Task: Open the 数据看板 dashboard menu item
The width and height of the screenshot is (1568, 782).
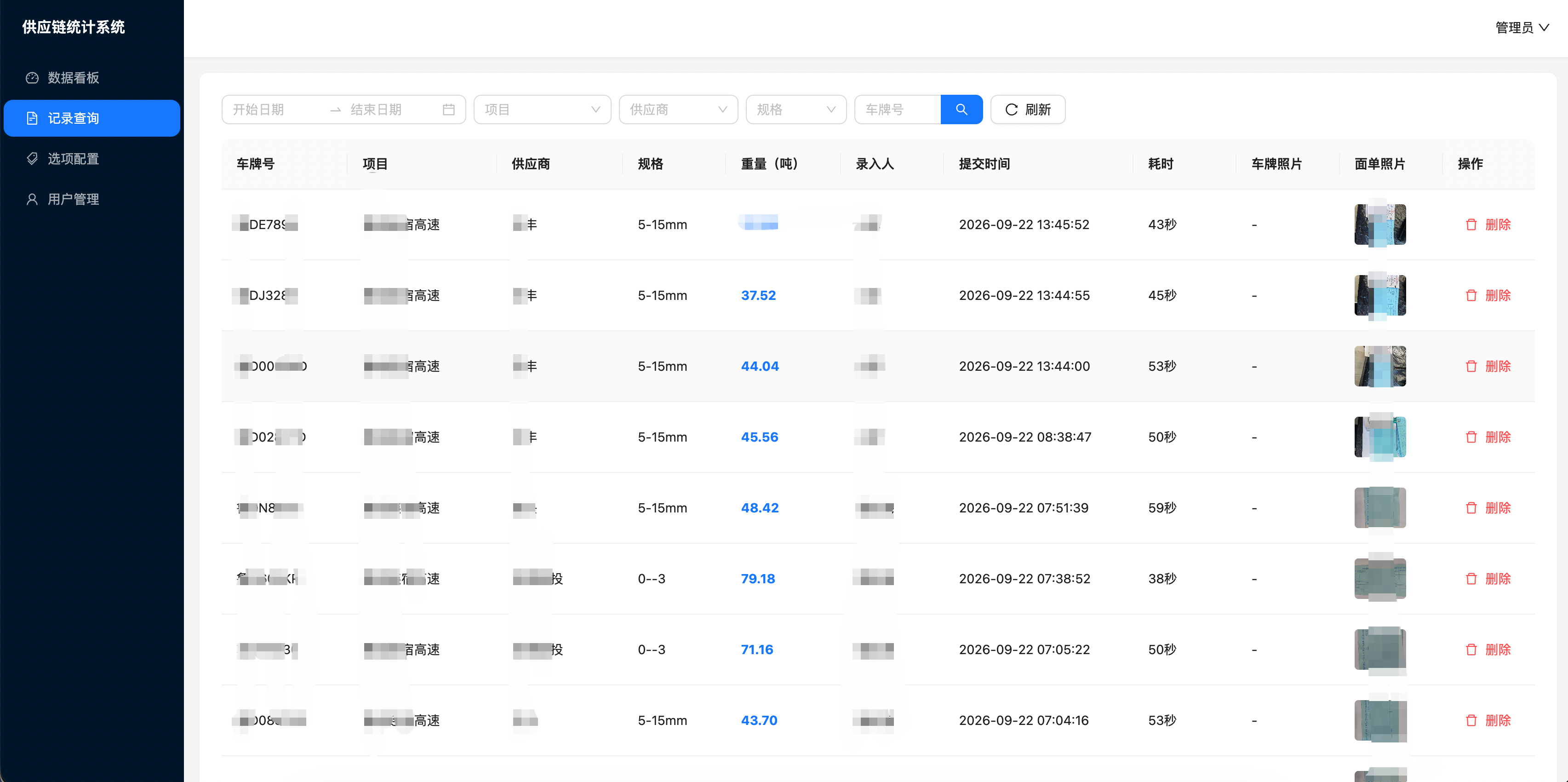Action: [x=92, y=77]
